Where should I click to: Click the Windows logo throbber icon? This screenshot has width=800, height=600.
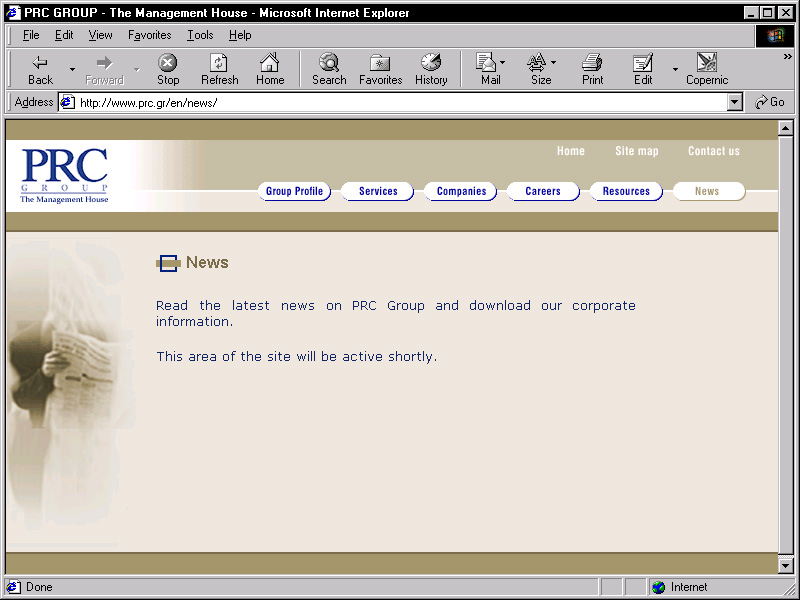pos(774,35)
